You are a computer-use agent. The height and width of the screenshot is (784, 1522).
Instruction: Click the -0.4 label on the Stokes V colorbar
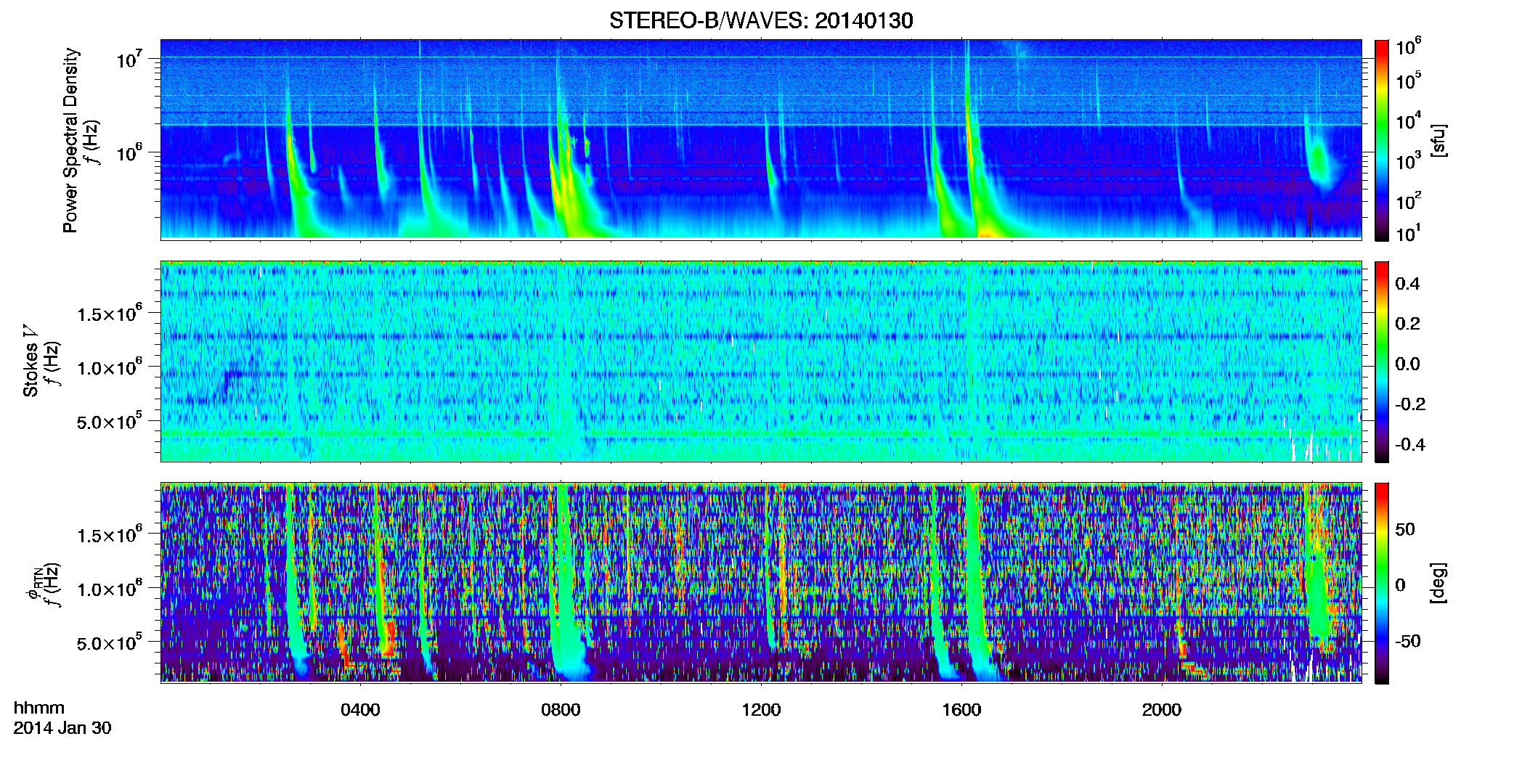1409,444
